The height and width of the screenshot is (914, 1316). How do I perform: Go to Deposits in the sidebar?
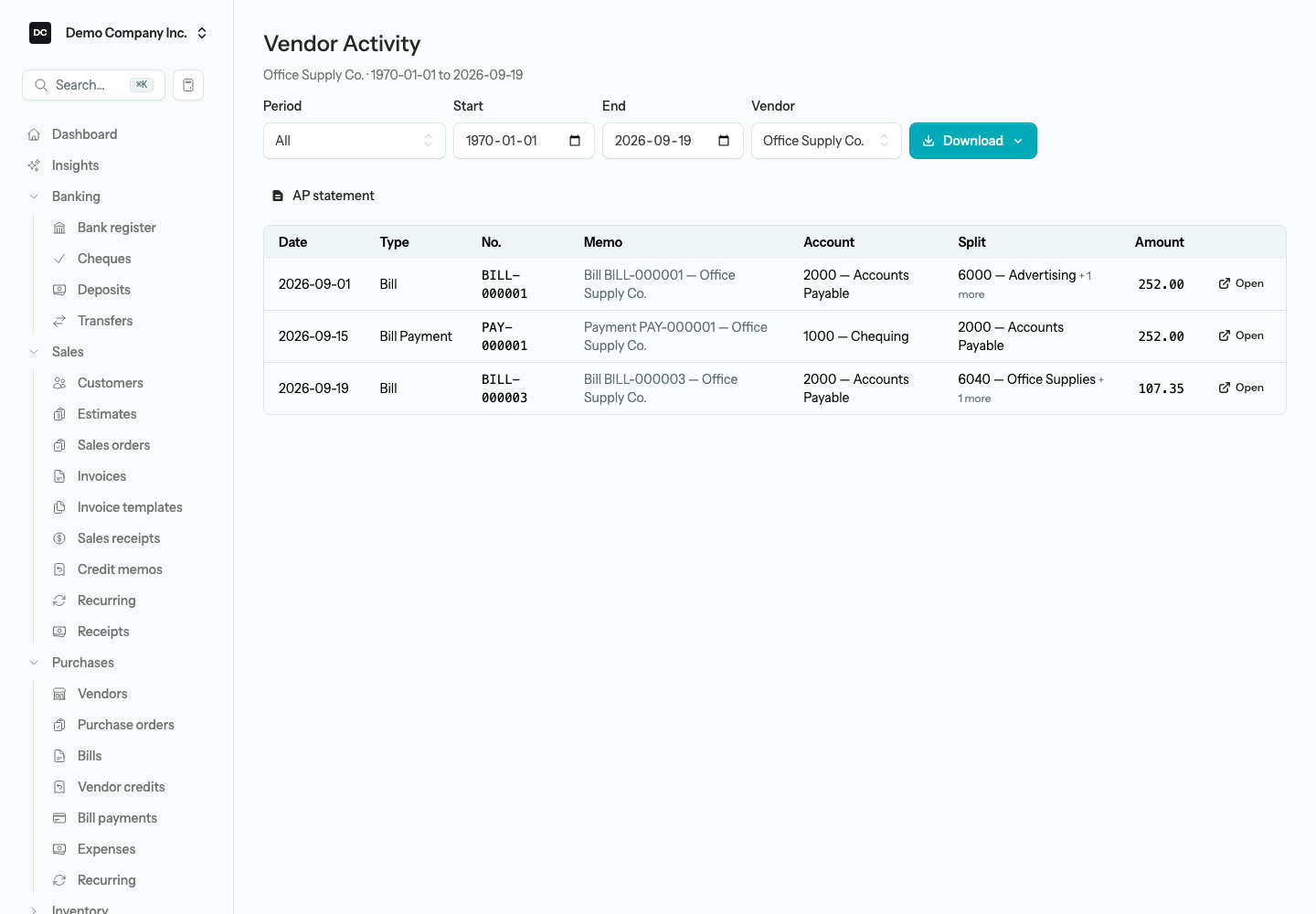click(104, 290)
